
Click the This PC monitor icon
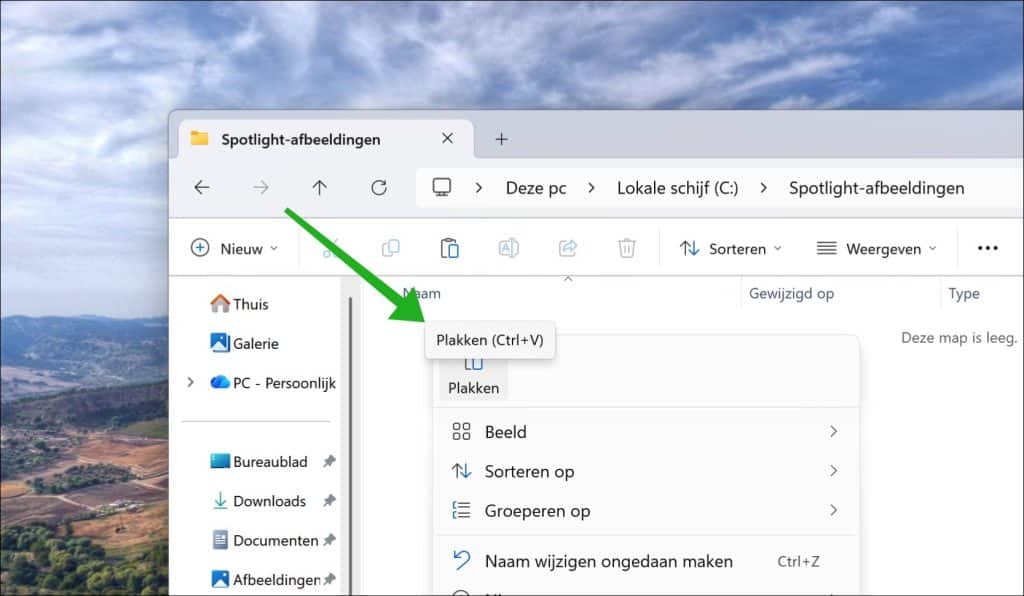pos(442,188)
